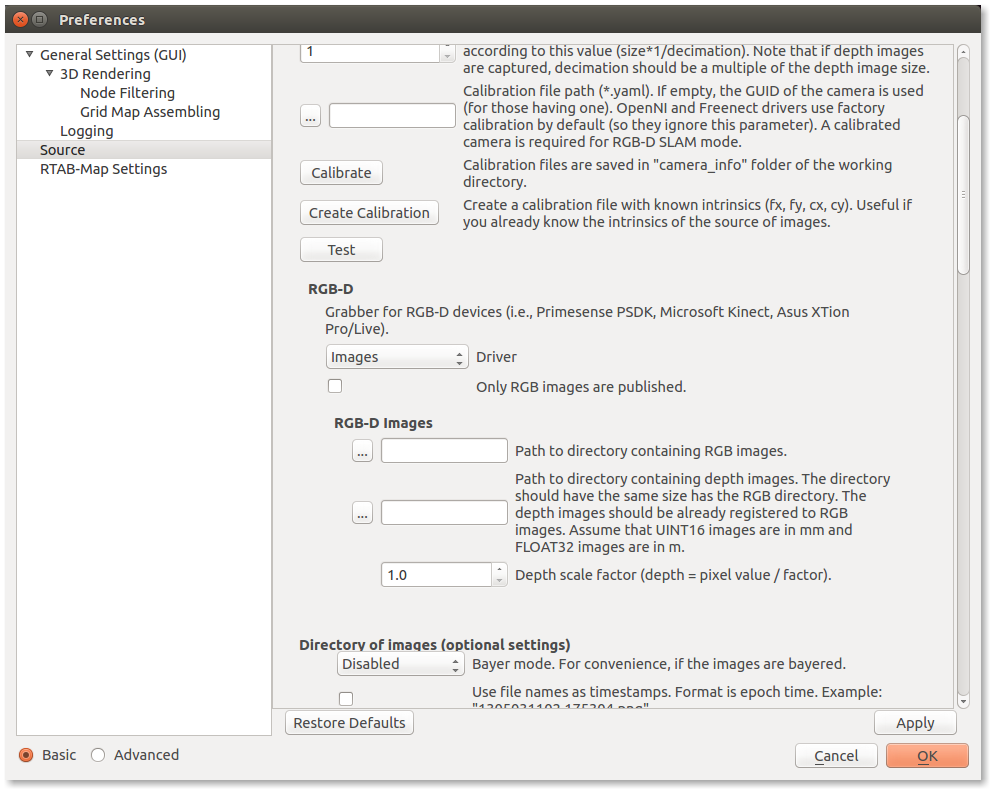Select the Advanced radio button
This screenshot has height=789, width=990.
(x=98, y=755)
